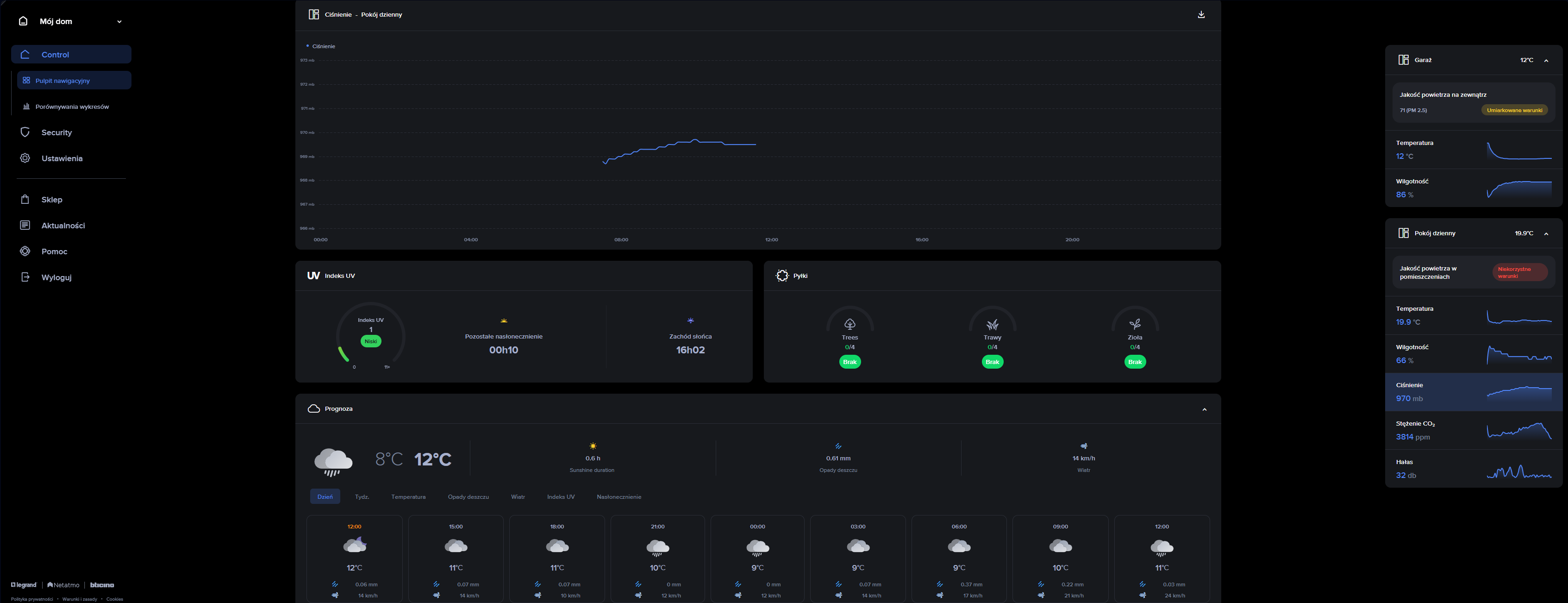The height and width of the screenshot is (603, 1568).
Task: Toggle the Ciśnienie legend series
Action: 321,46
